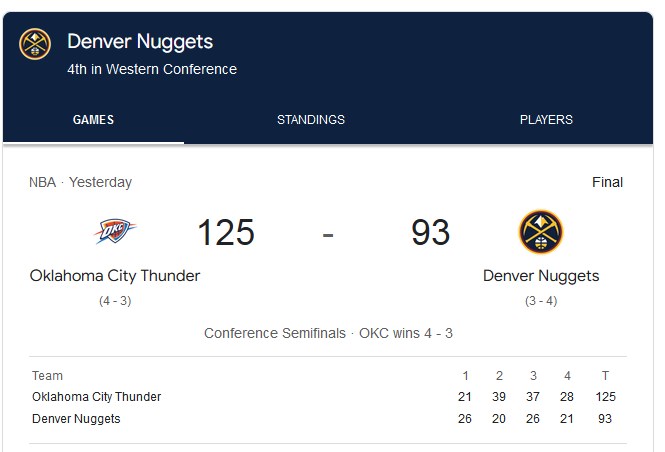Select Oklahoma City Thunder name under the logo
The height and width of the screenshot is (452, 665).
pos(115,276)
